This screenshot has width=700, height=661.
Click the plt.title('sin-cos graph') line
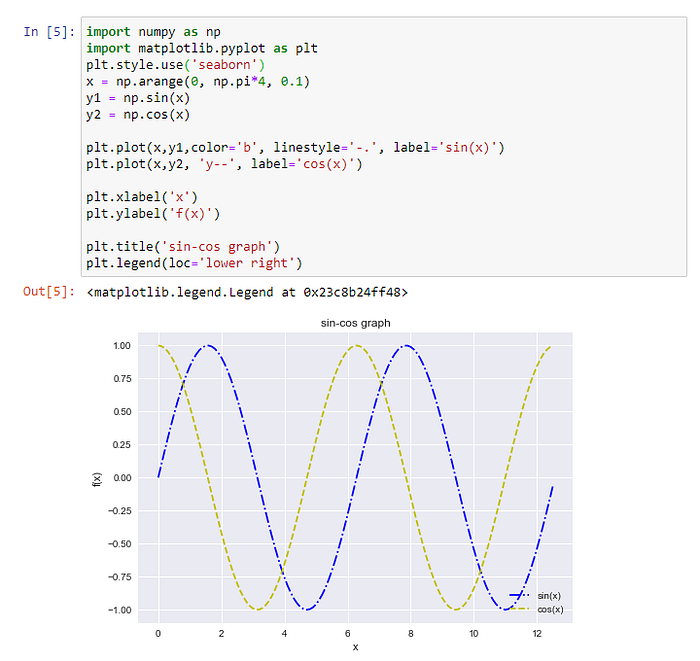183,247
